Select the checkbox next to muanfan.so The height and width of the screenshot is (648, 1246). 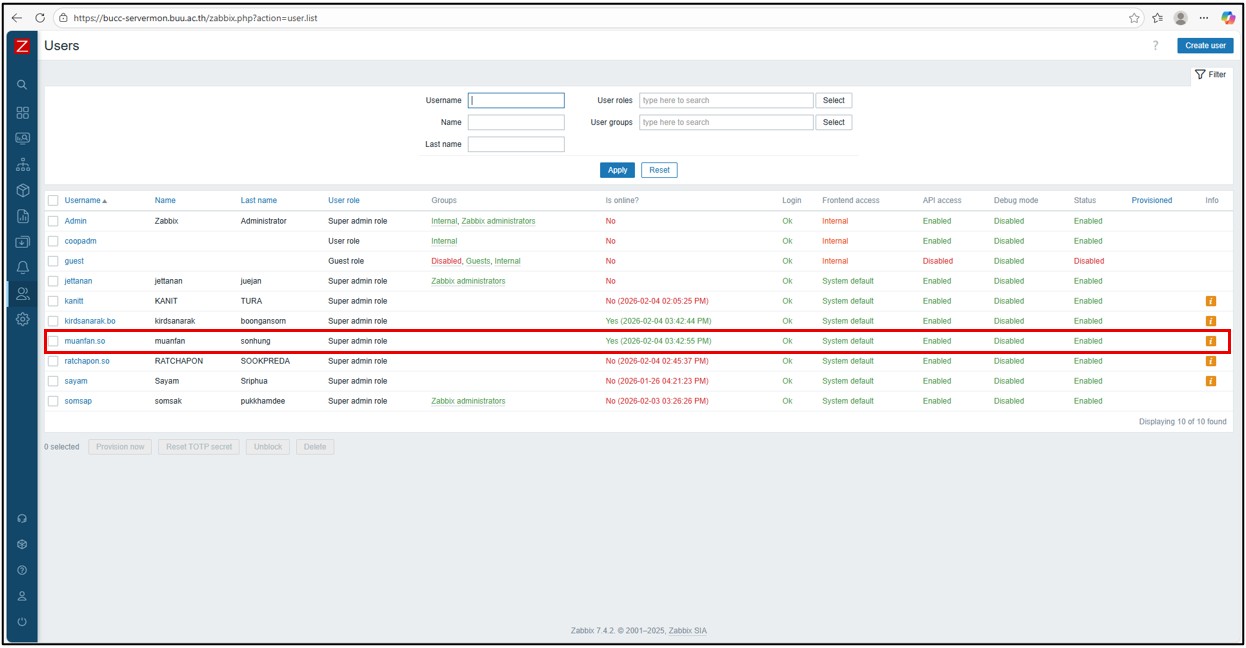[53, 341]
